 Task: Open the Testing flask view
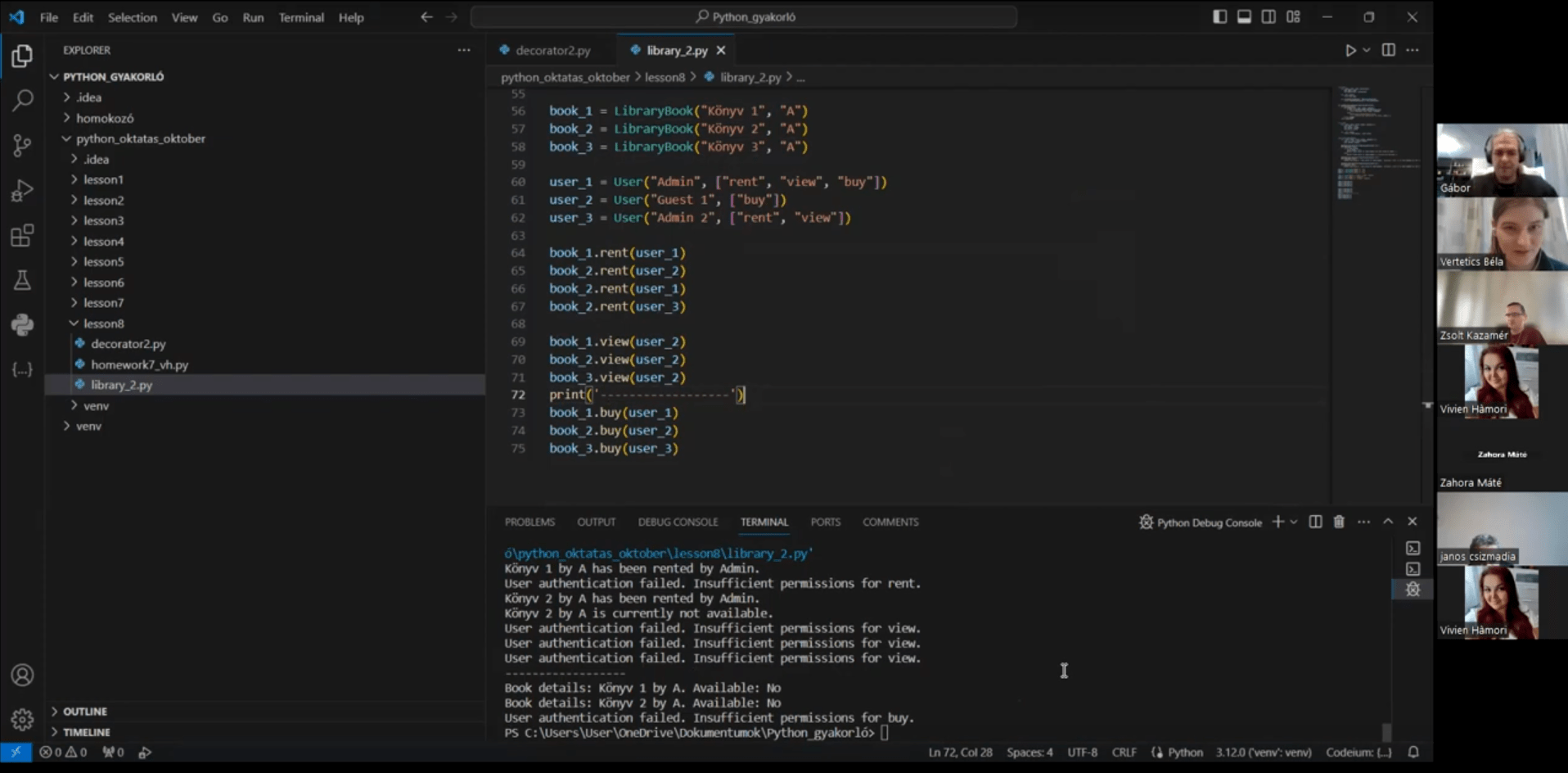(x=22, y=280)
